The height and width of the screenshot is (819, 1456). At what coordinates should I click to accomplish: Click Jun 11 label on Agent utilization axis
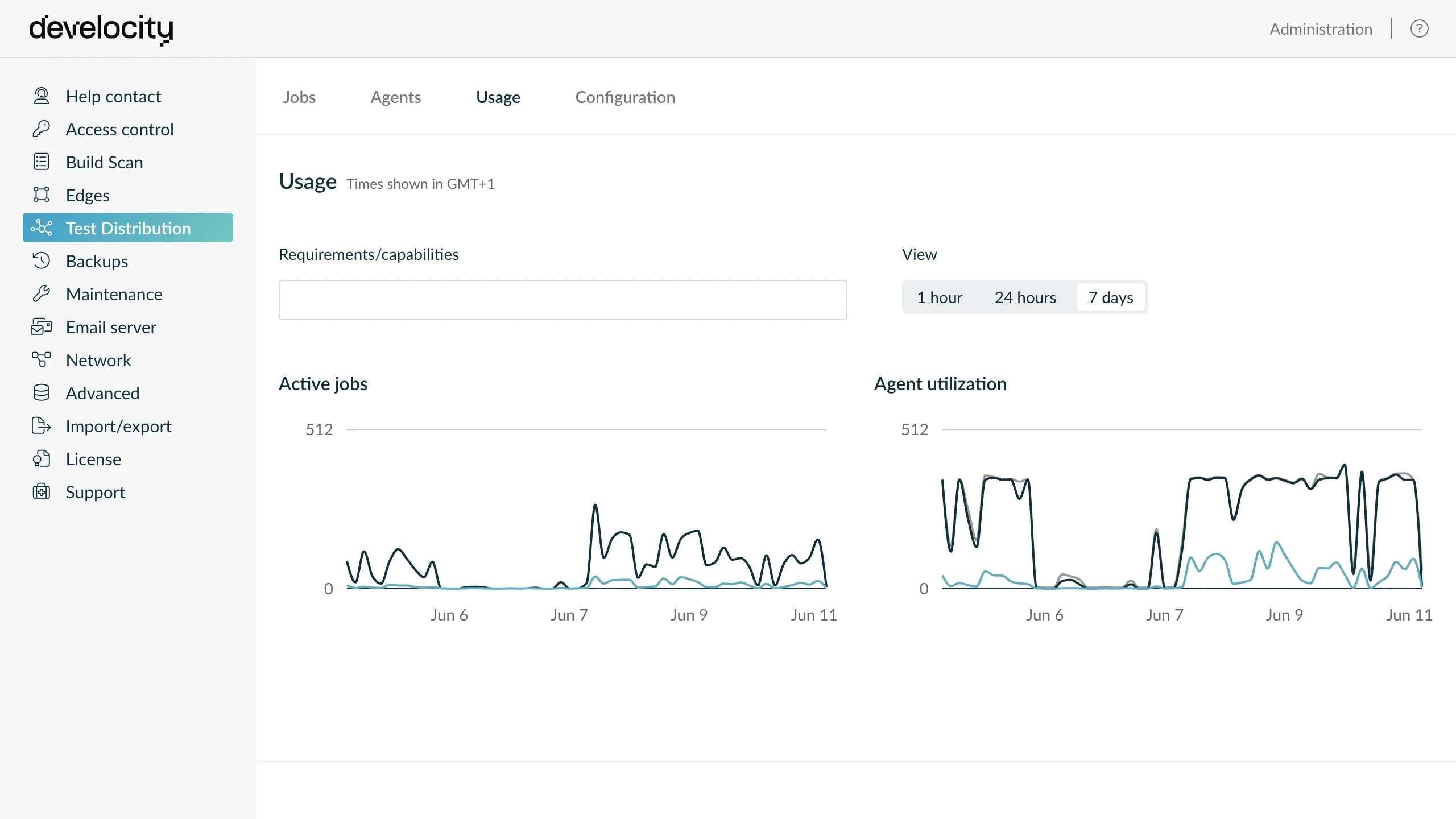pyautogui.click(x=1409, y=615)
